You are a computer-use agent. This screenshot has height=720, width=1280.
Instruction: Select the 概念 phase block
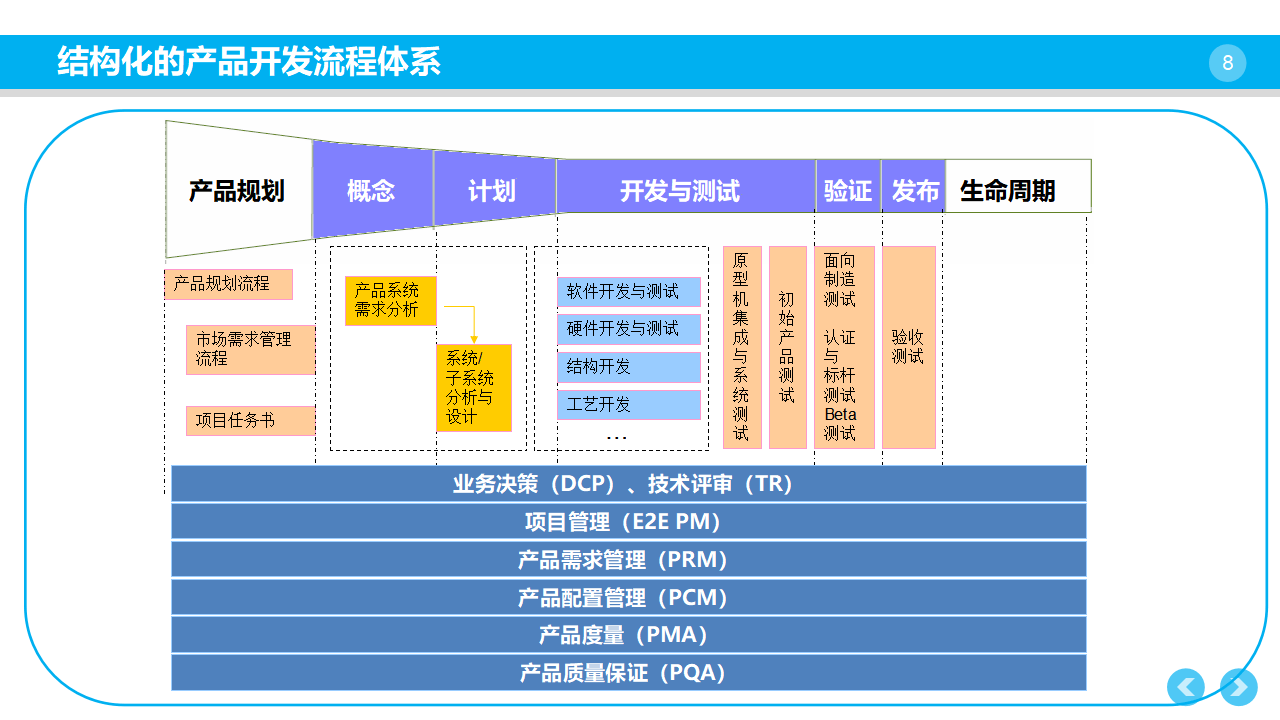click(372, 190)
